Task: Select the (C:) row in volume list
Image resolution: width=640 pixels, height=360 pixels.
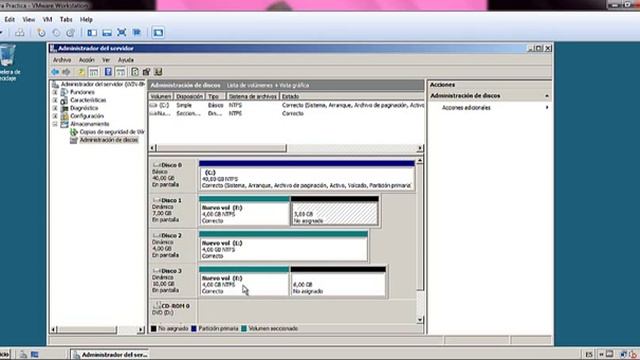Action: (x=286, y=105)
